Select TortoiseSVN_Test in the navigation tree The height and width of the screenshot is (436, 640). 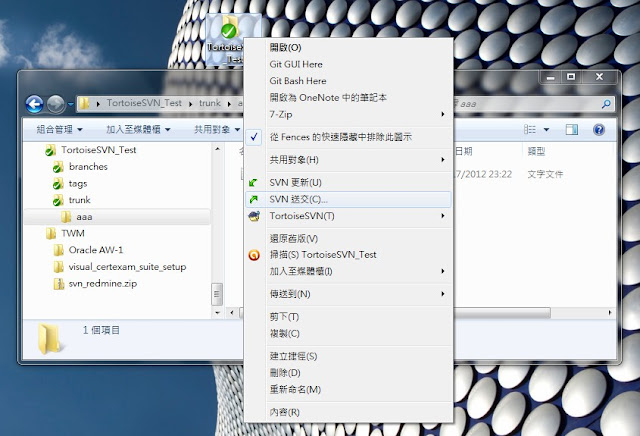coord(99,150)
